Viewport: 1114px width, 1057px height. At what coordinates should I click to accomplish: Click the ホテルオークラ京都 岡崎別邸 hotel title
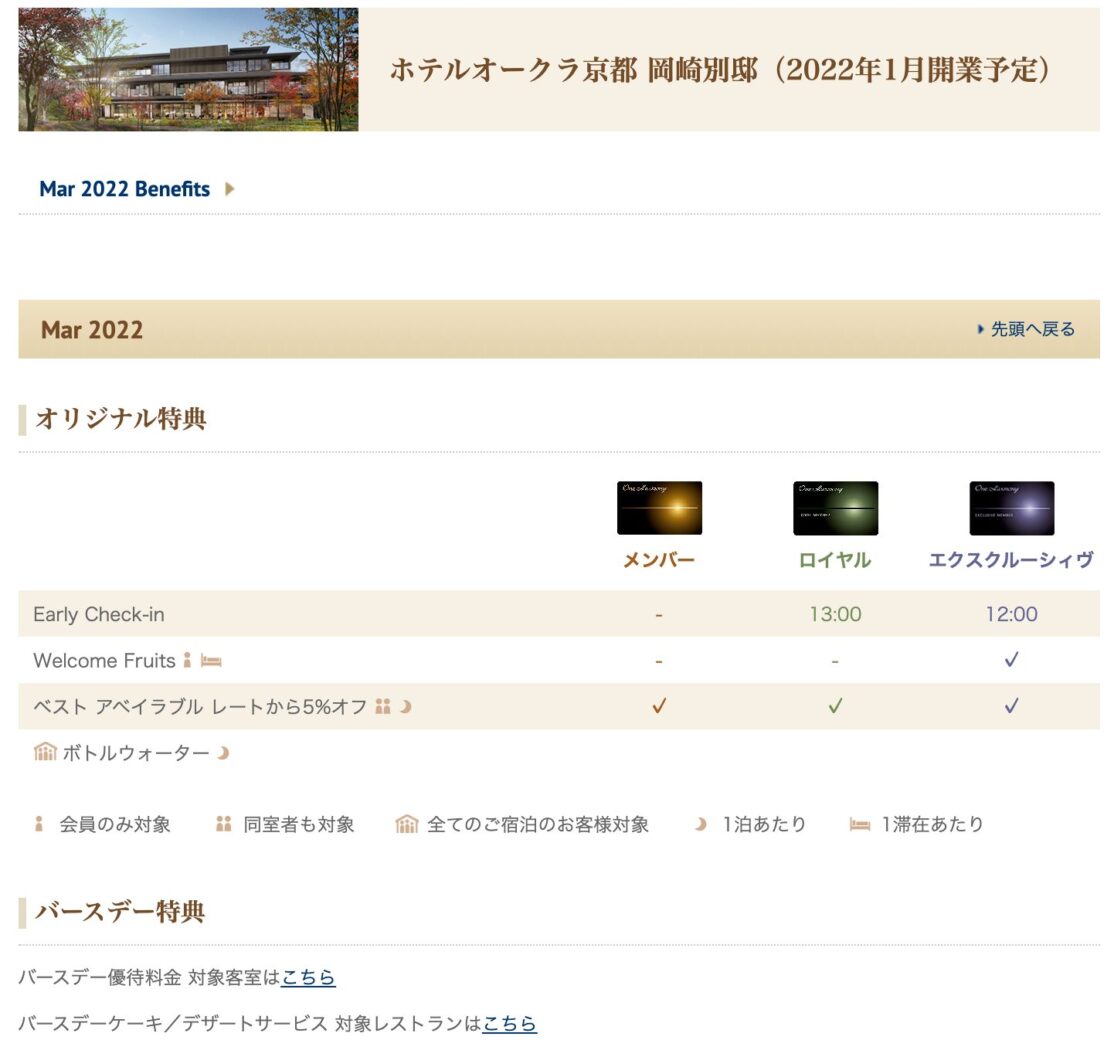click(x=720, y=70)
